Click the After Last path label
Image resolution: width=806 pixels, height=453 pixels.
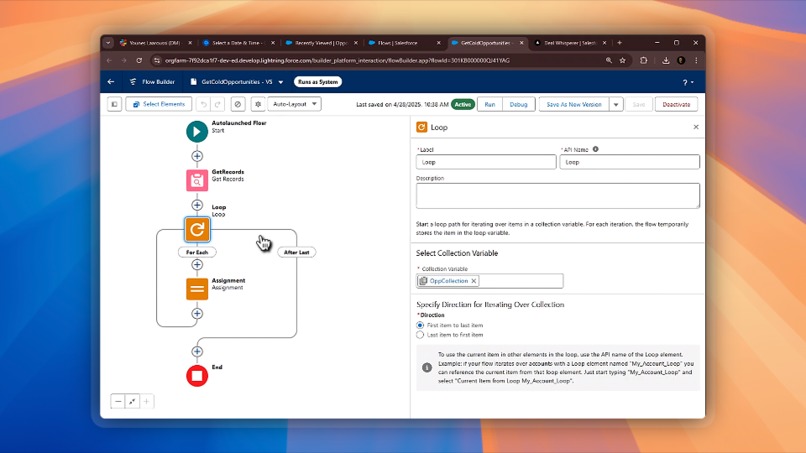click(x=297, y=252)
